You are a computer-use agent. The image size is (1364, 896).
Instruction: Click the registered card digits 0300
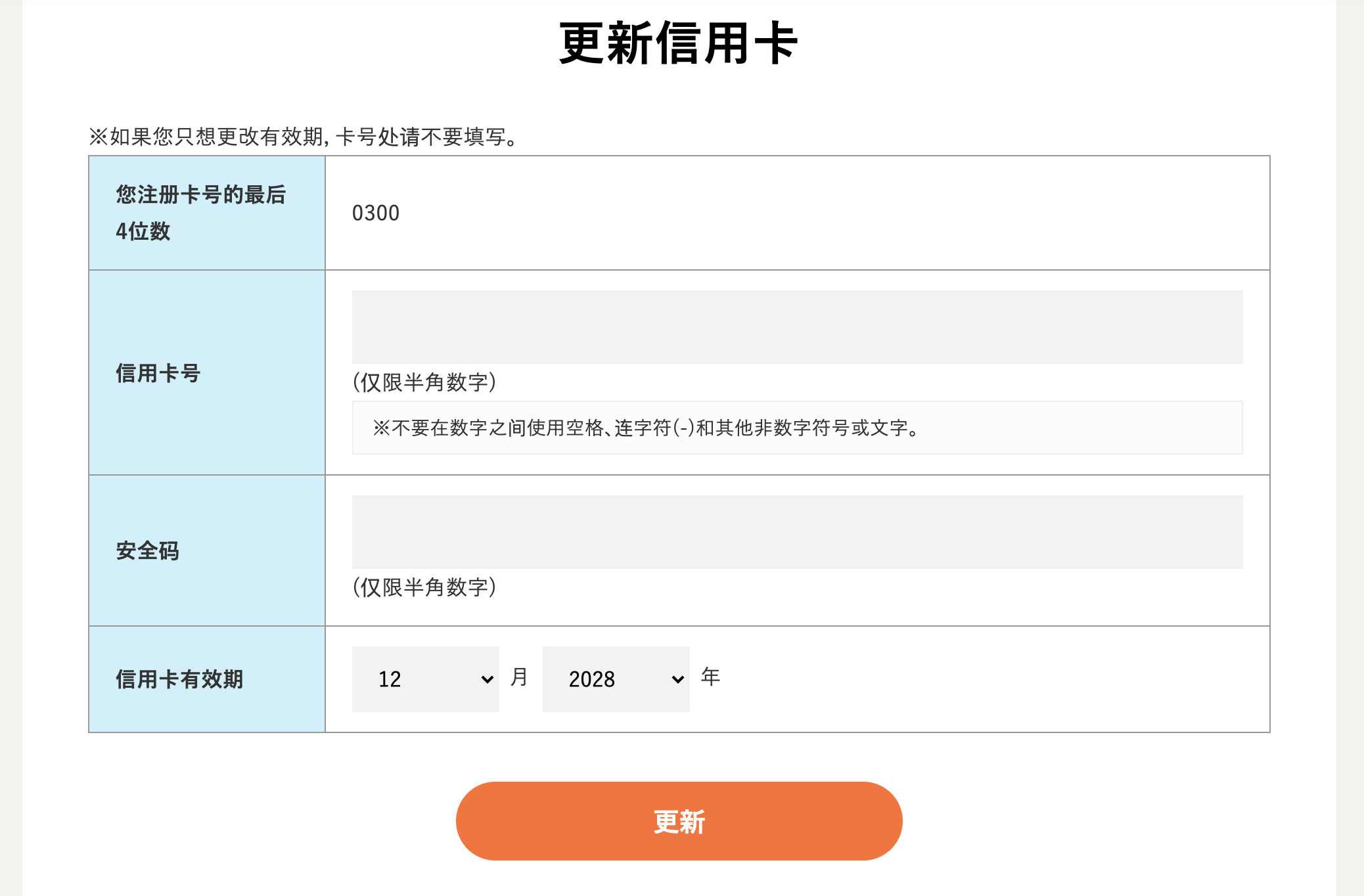point(376,213)
